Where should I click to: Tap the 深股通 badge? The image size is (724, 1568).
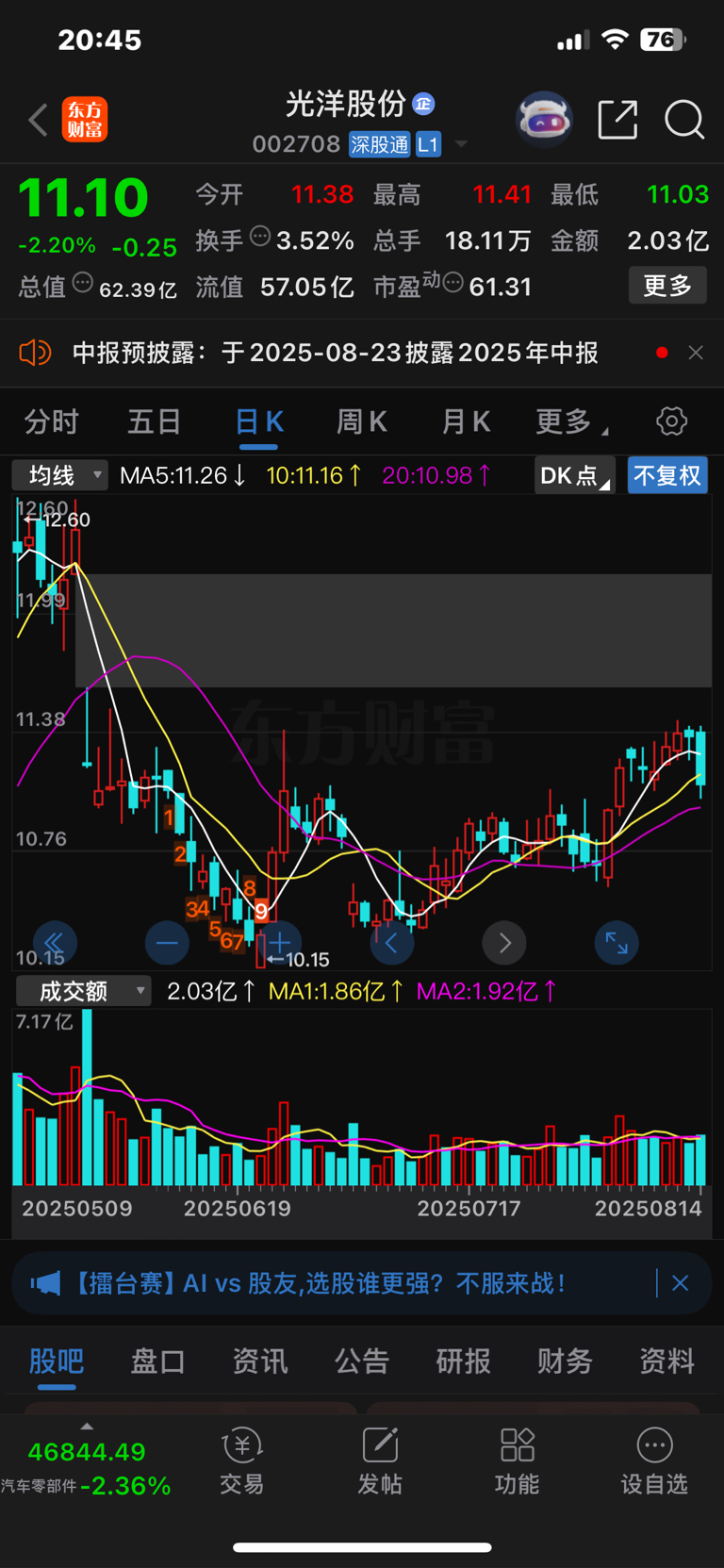380,144
